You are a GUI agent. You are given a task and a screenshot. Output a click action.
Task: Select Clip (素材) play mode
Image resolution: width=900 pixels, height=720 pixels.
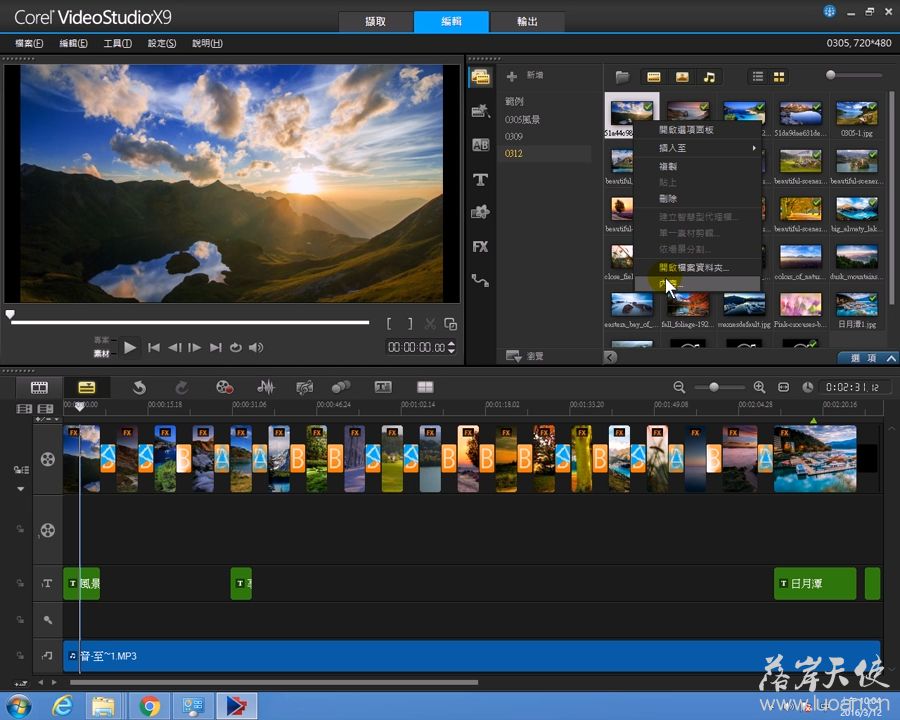tap(102, 354)
